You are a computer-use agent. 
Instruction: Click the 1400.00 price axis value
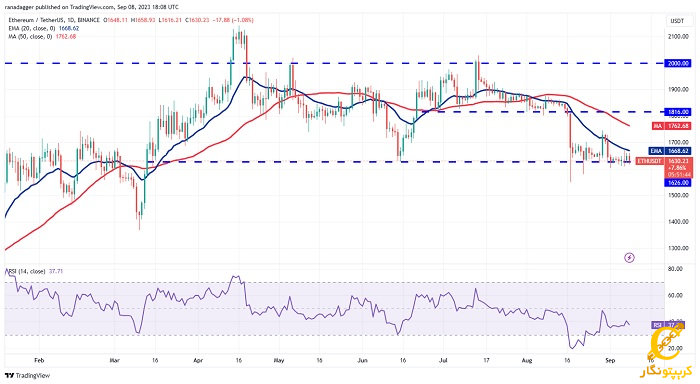tap(678, 221)
